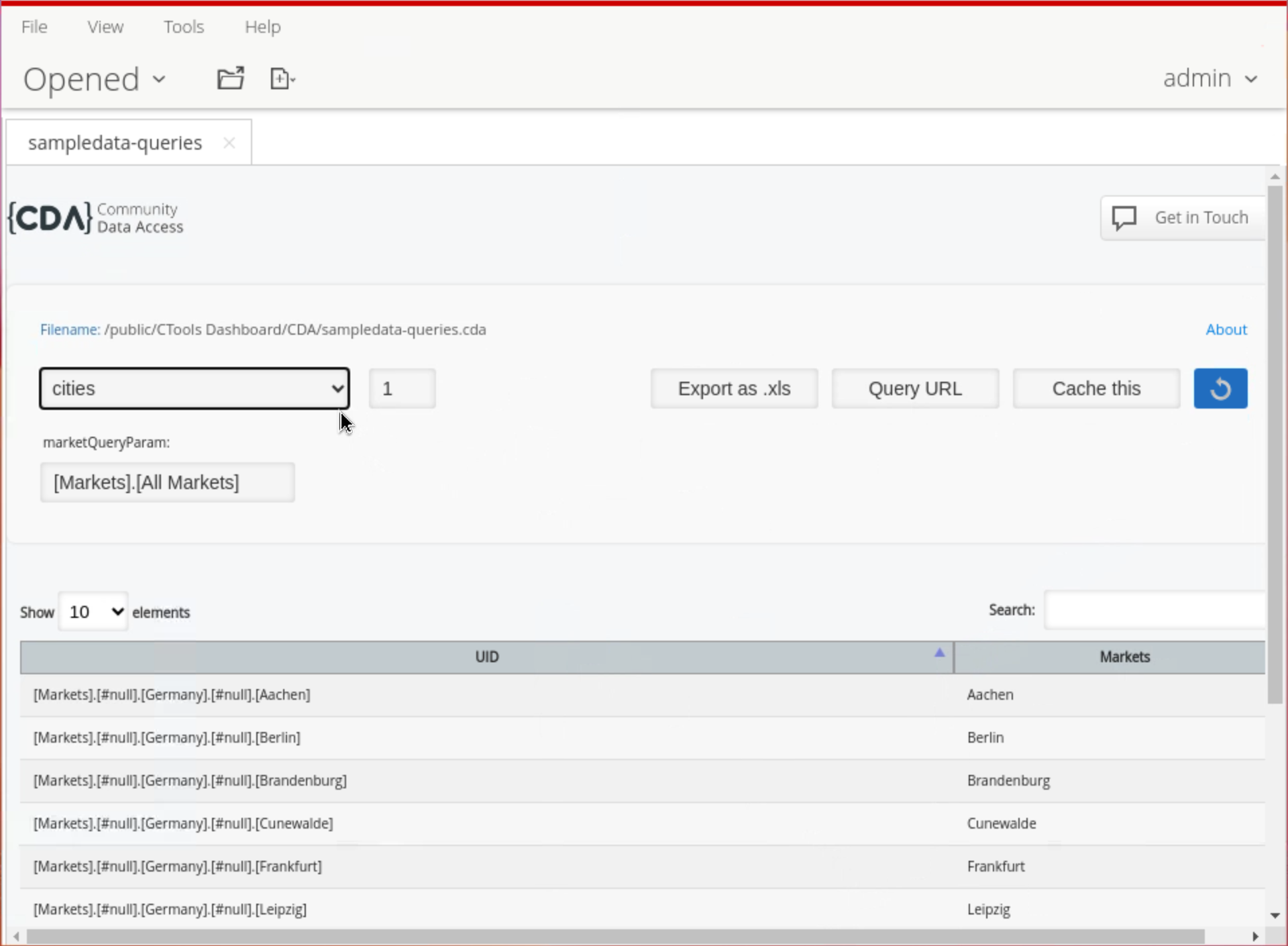The width and height of the screenshot is (1288, 946).
Task: Click the open folder icon
Action: 230,78
